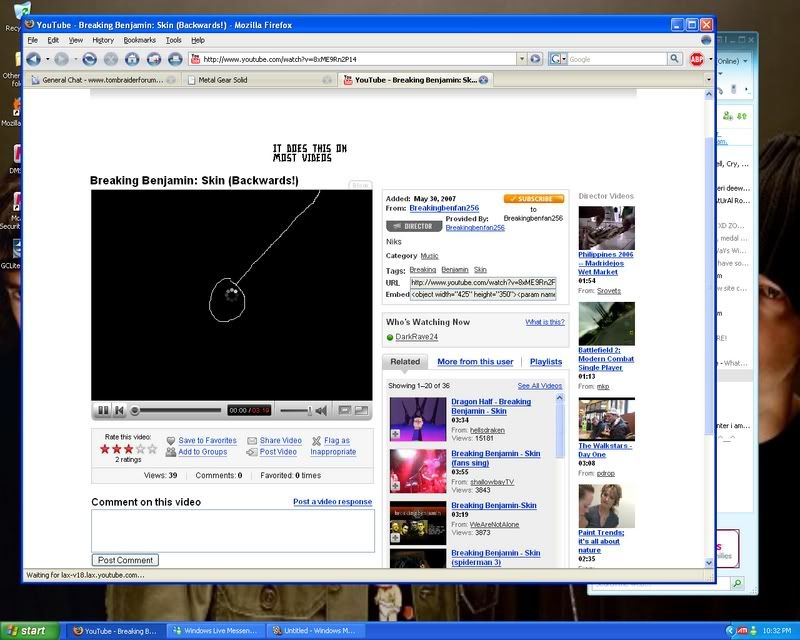Click the Post Comment button
Viewport: 800px width, 640px height.
tap(126, 560)
